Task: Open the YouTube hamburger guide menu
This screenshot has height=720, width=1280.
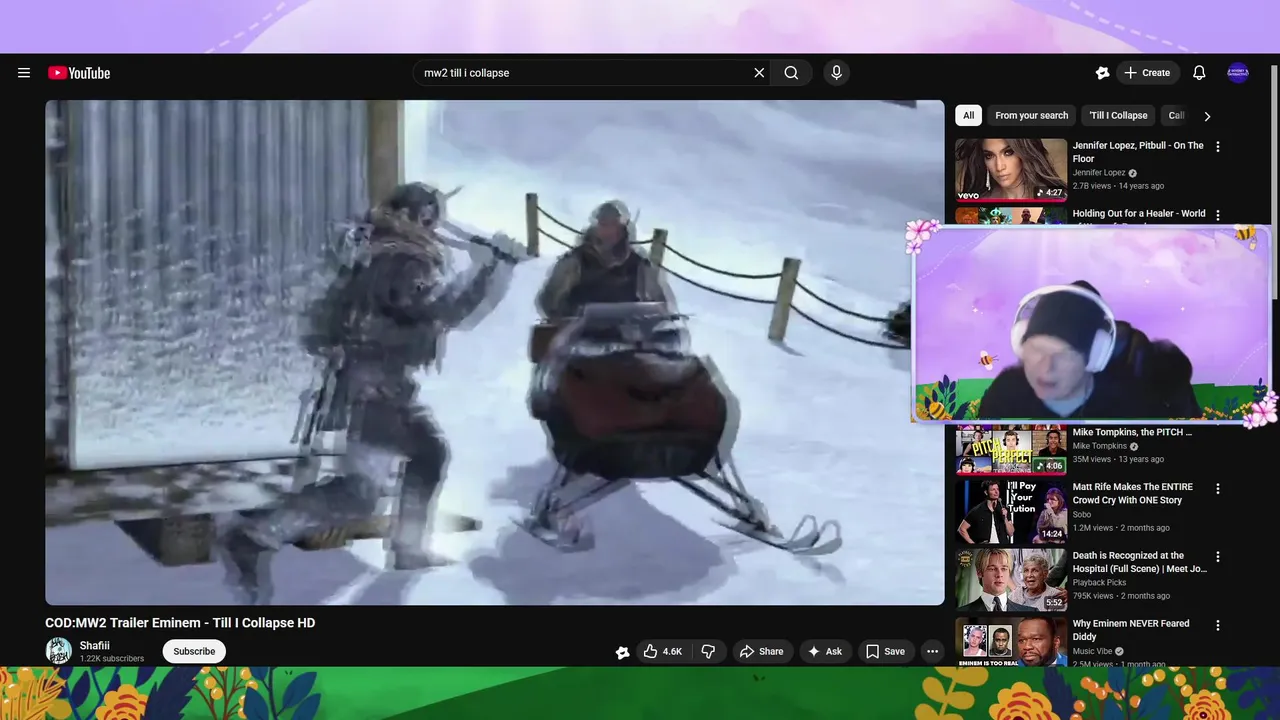Action: point(24,73)
